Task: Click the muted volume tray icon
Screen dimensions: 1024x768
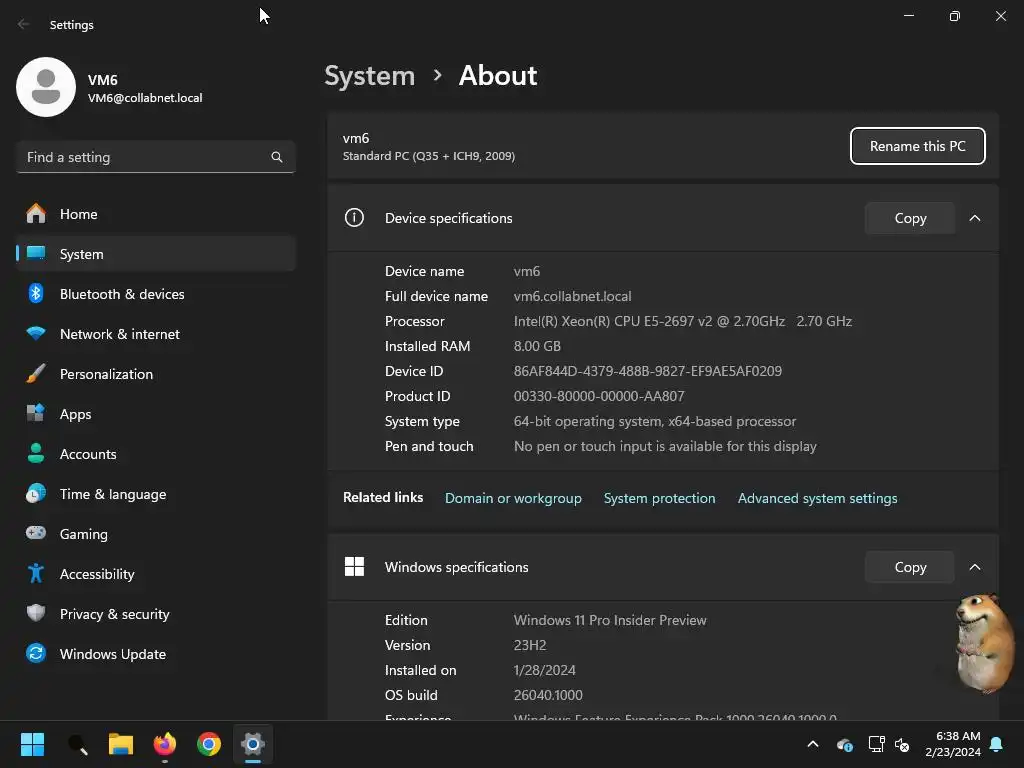Action: click(902, 744)
